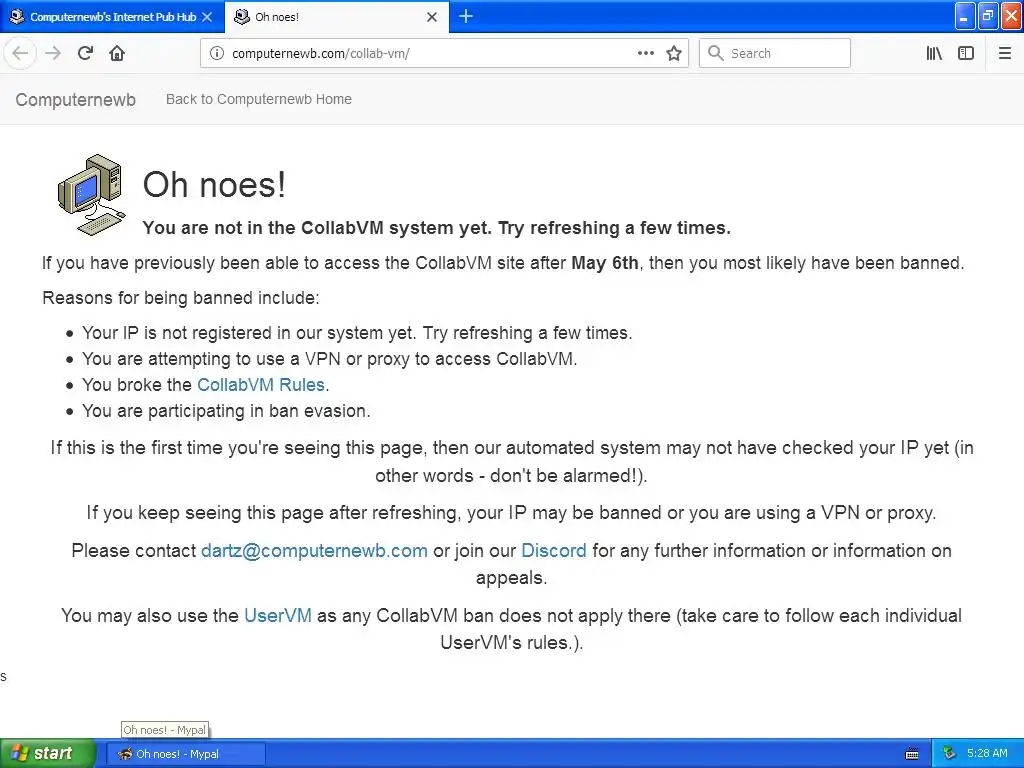This screenshot has height=768, width=1024.
Task: Restore down the browser window
Action: (x=988, y=16)
